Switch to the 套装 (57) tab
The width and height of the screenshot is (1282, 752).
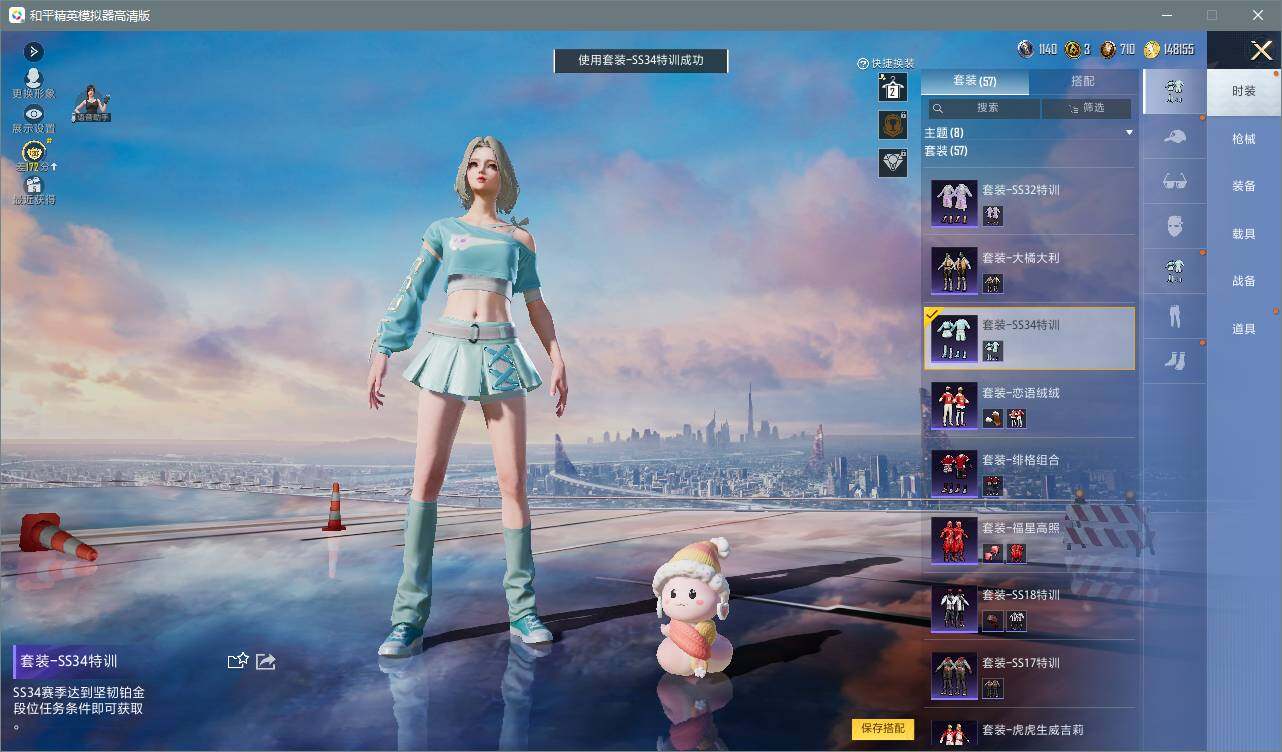[x=974, y=81]
